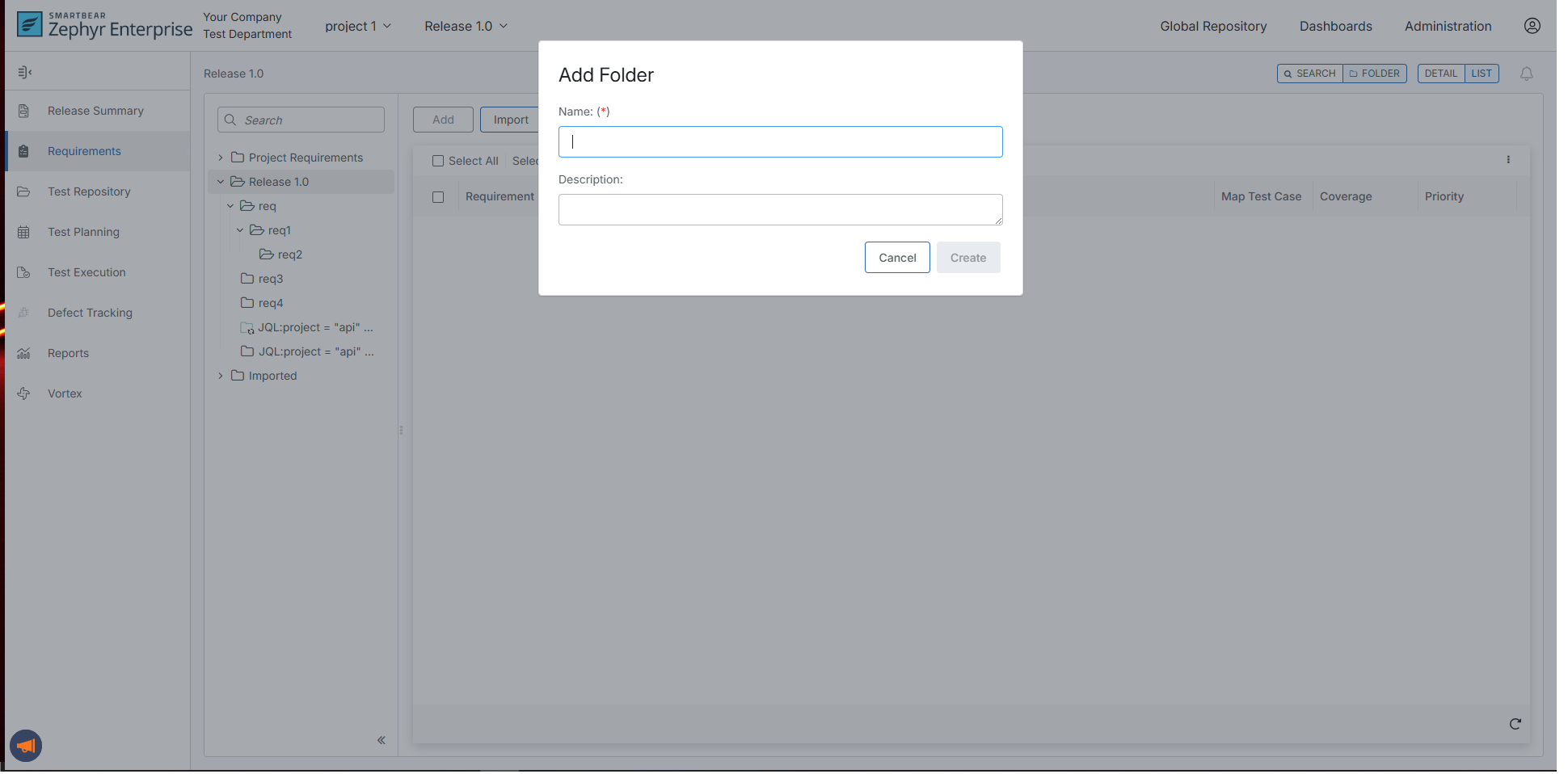Screen dimensions: 1568x774
Task: Open the project 1 dropdown
Action: [x=358, y=26]
